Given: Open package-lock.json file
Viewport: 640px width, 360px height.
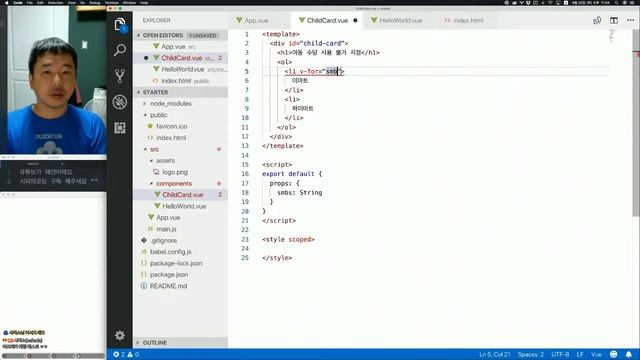Looking at the screenshot, I should click(176, 263).
